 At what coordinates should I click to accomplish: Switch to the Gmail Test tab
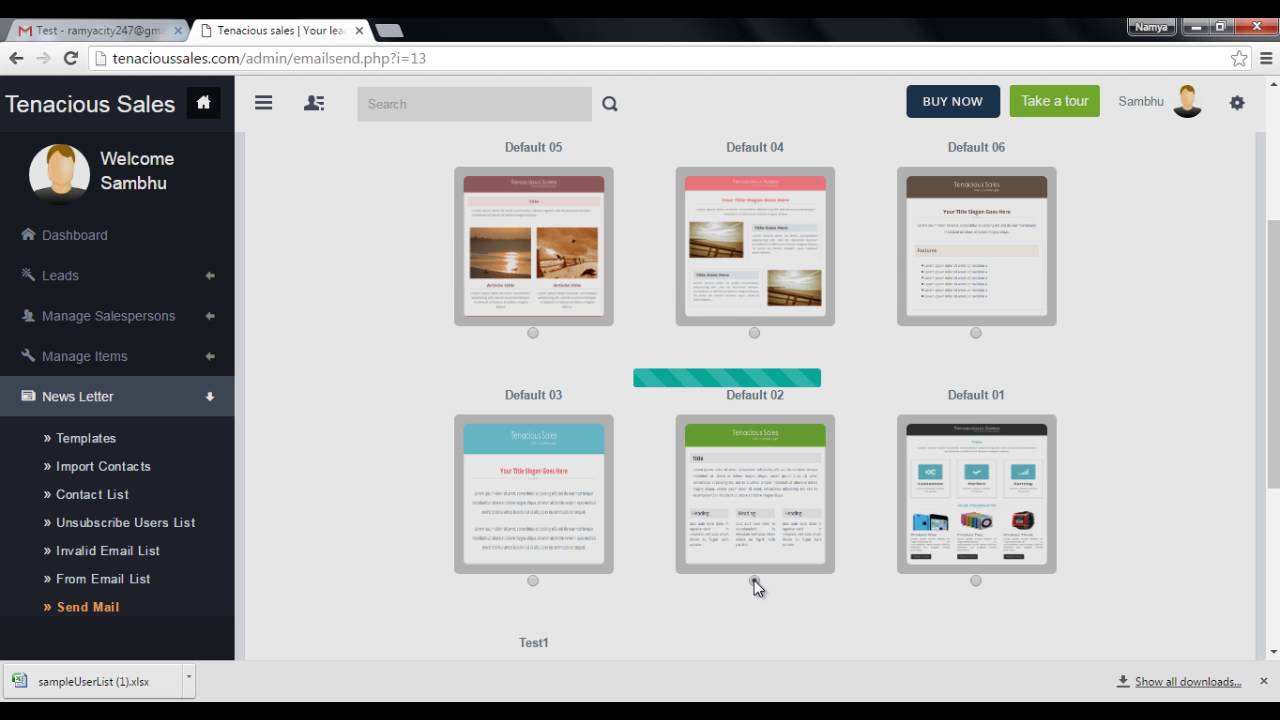[95, 30]
